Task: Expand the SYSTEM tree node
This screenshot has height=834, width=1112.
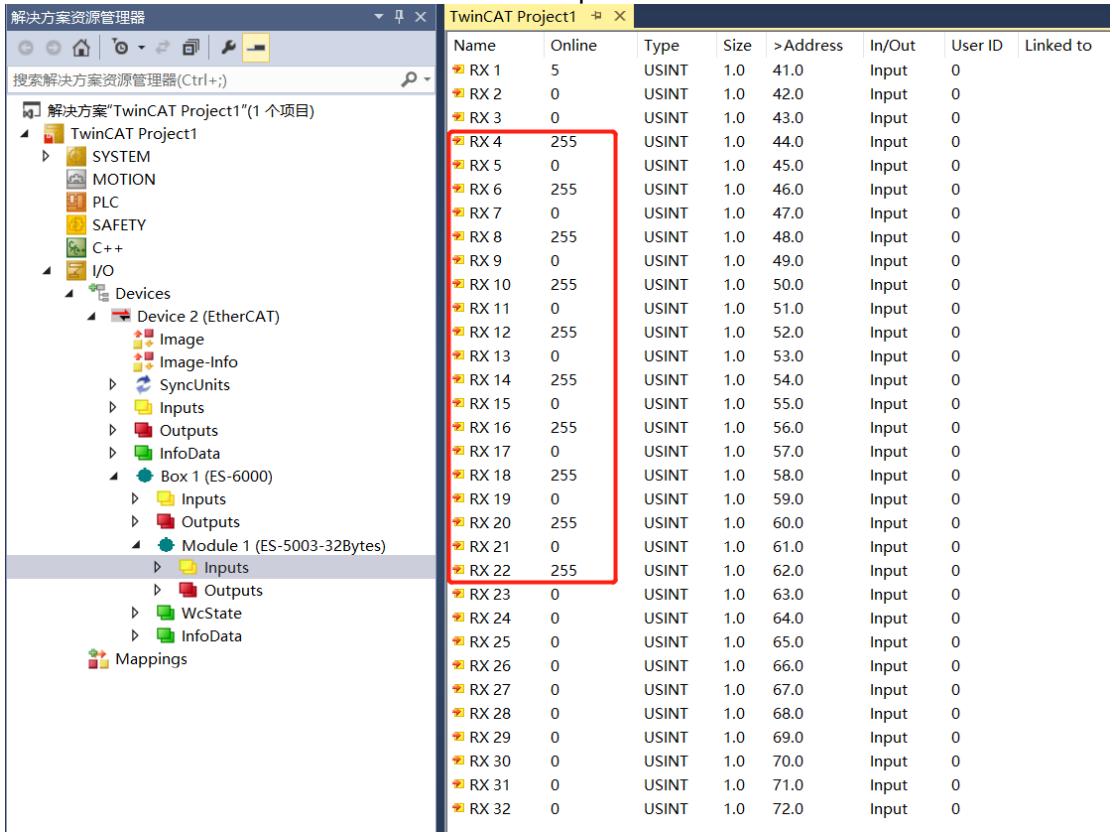Action: point(46,156)
